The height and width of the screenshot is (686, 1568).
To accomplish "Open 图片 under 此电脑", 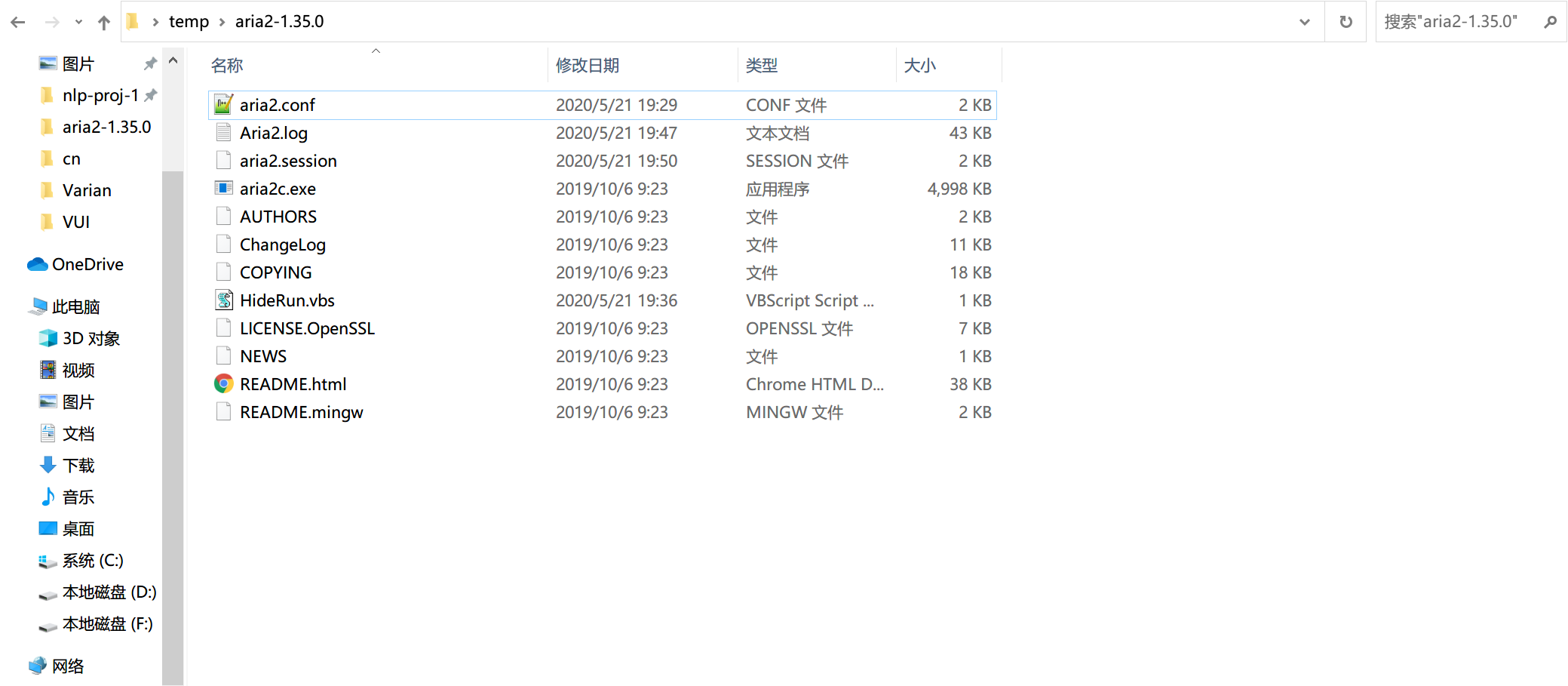I will tap(78, 401).
